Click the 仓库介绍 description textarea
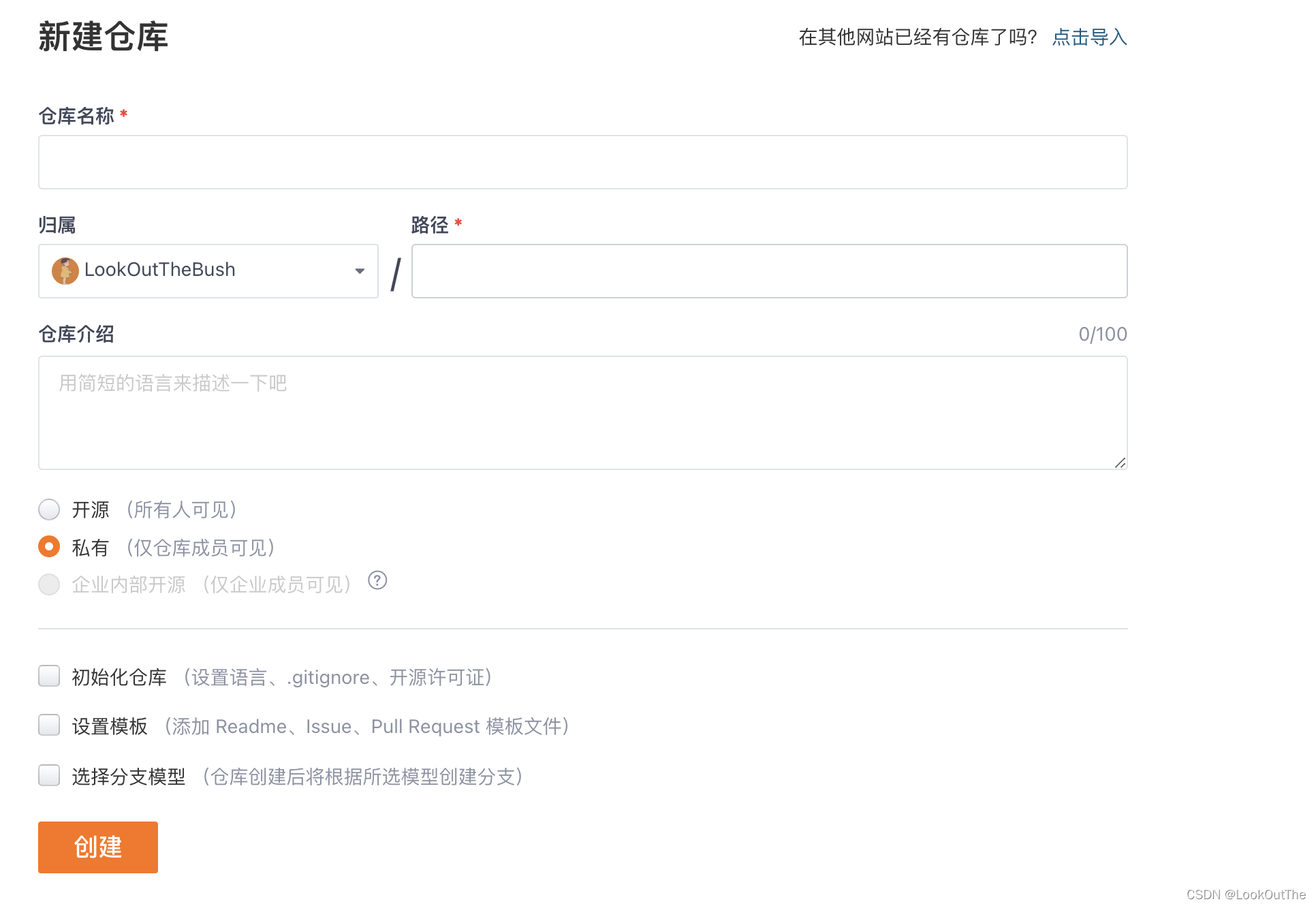Image resolution: width=1316 pixels, height=906 pixels. [x=582, y=413]
